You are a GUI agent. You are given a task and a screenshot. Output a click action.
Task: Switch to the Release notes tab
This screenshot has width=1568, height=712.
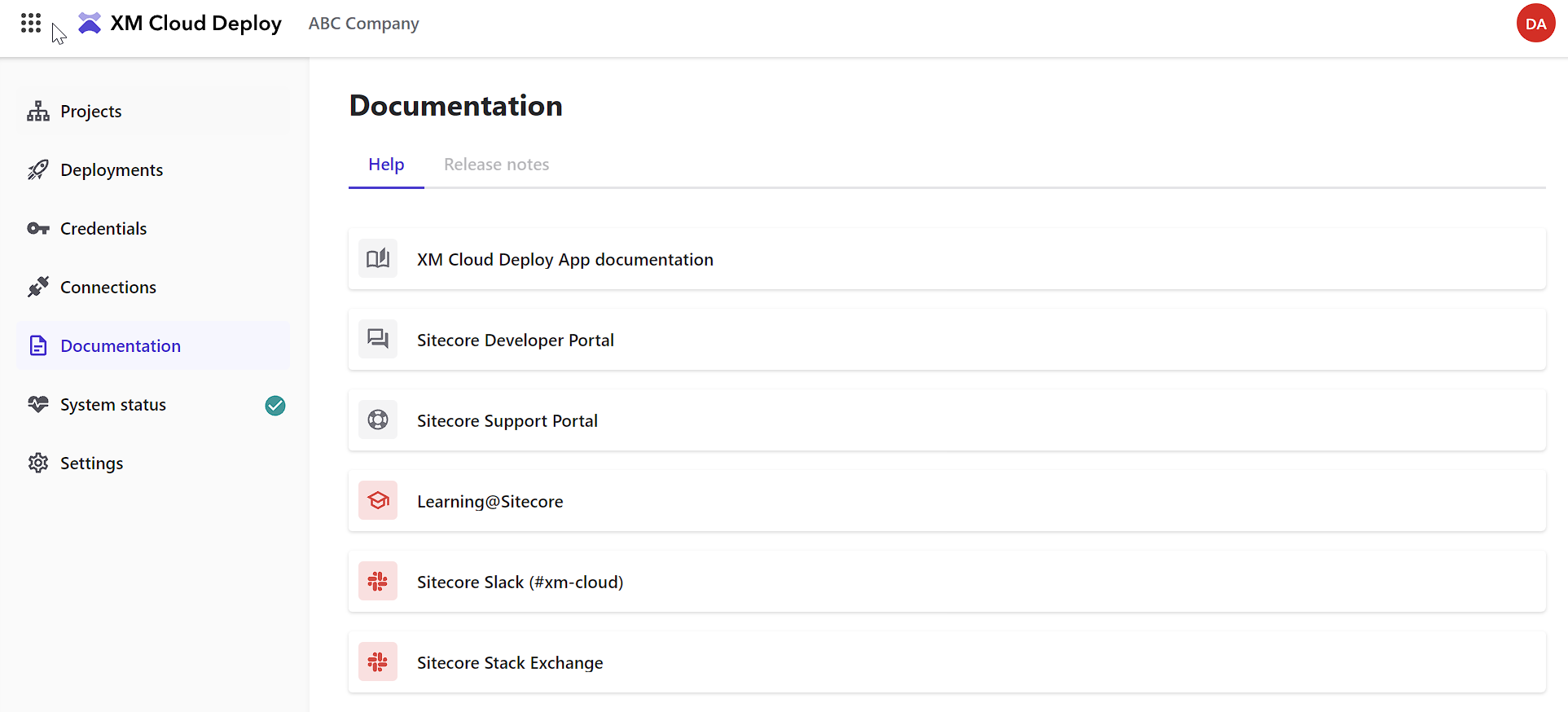click(496, 165)
